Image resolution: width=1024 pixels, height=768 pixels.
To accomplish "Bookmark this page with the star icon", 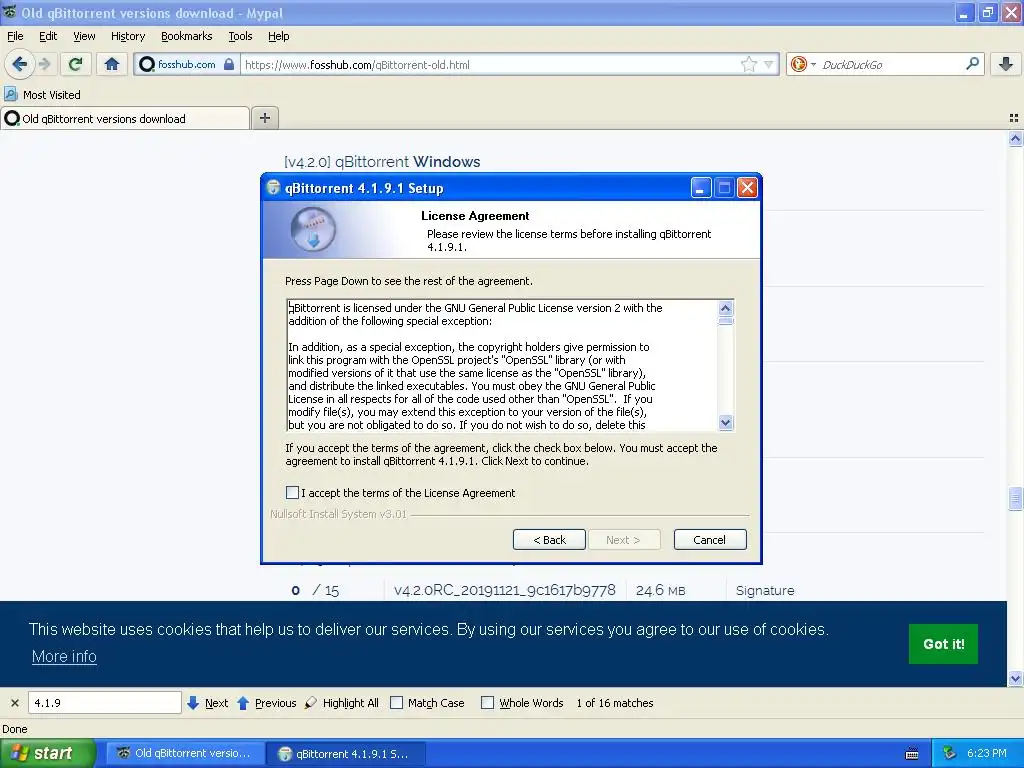I will pos(748,64).
